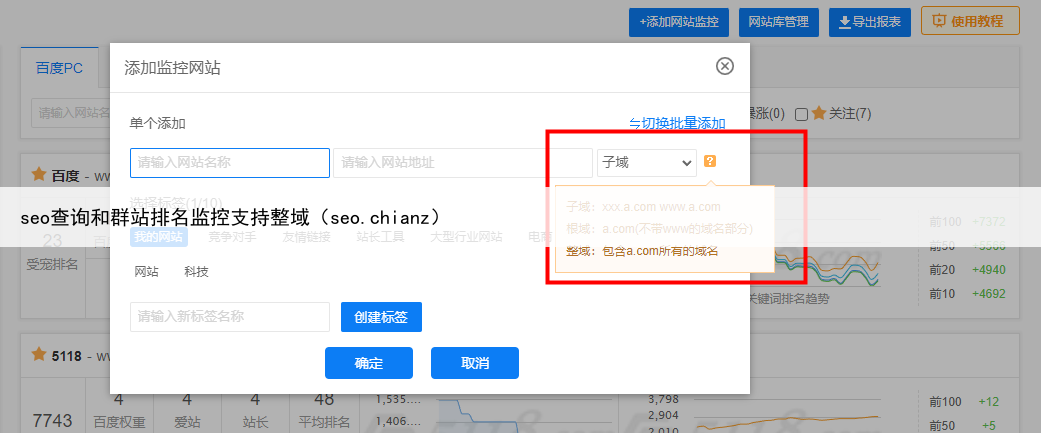Click the 导出报表 export button
Viewport: 1041px width, 433px height.
(x=869, y=21)
